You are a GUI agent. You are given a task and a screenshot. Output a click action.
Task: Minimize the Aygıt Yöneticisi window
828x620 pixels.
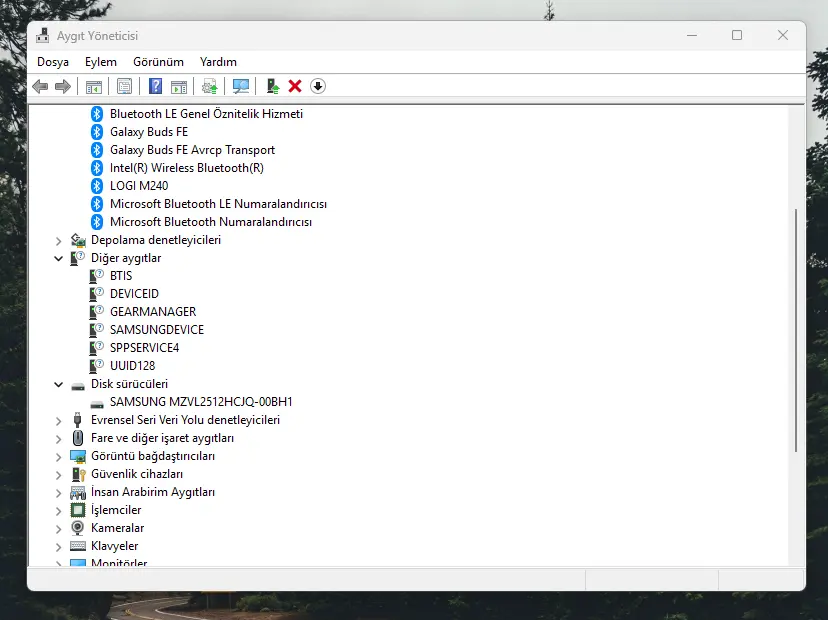coord(692,35)
